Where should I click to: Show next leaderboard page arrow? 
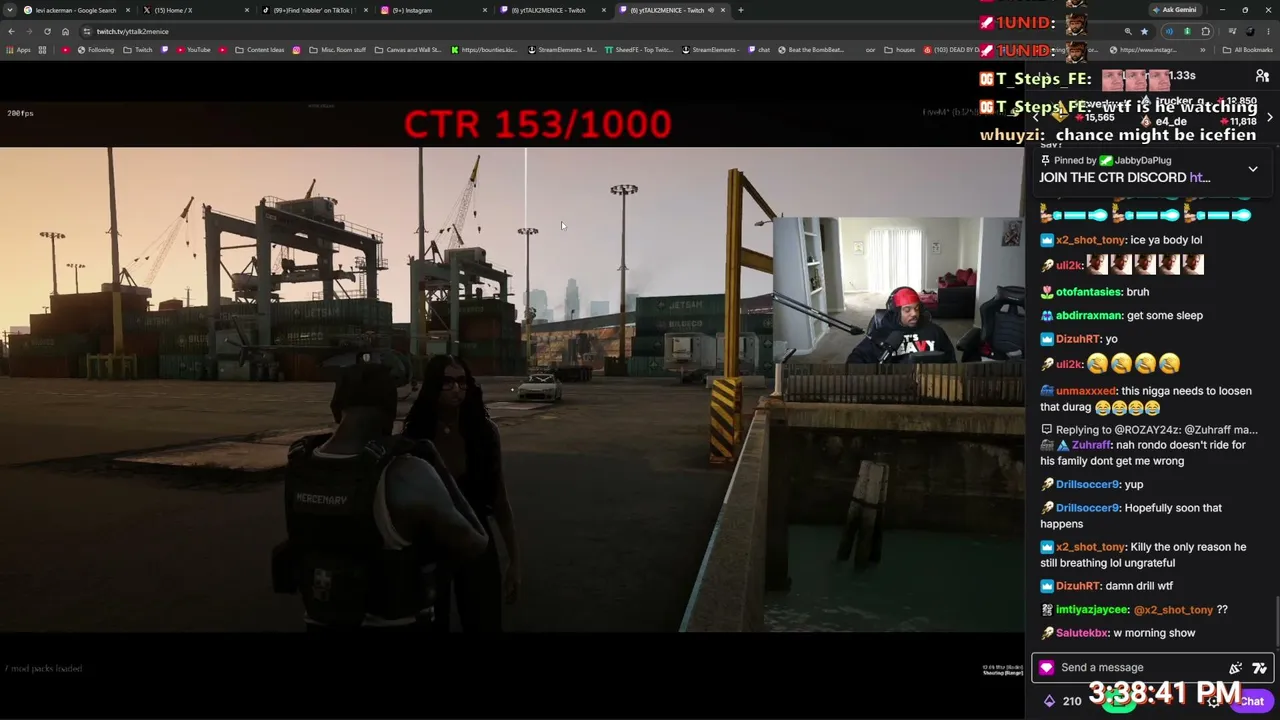click(1270, 117)
